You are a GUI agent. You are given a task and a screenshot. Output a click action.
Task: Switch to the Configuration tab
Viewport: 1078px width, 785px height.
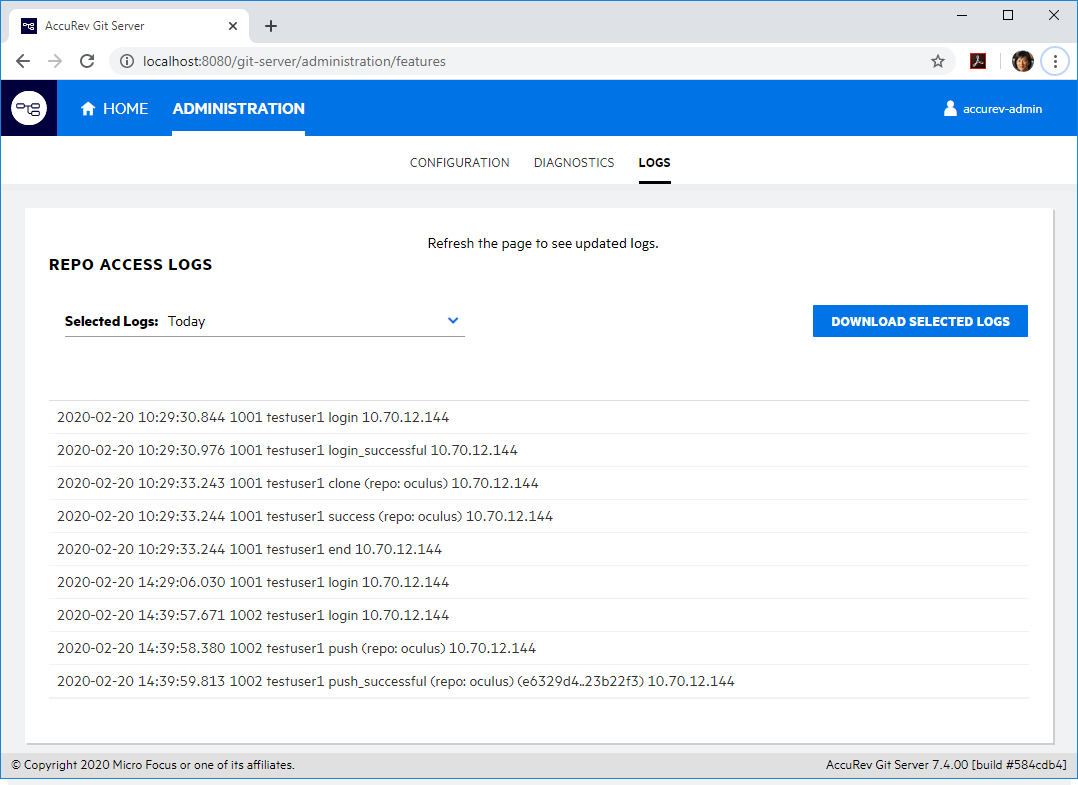(x=459, y=162)
